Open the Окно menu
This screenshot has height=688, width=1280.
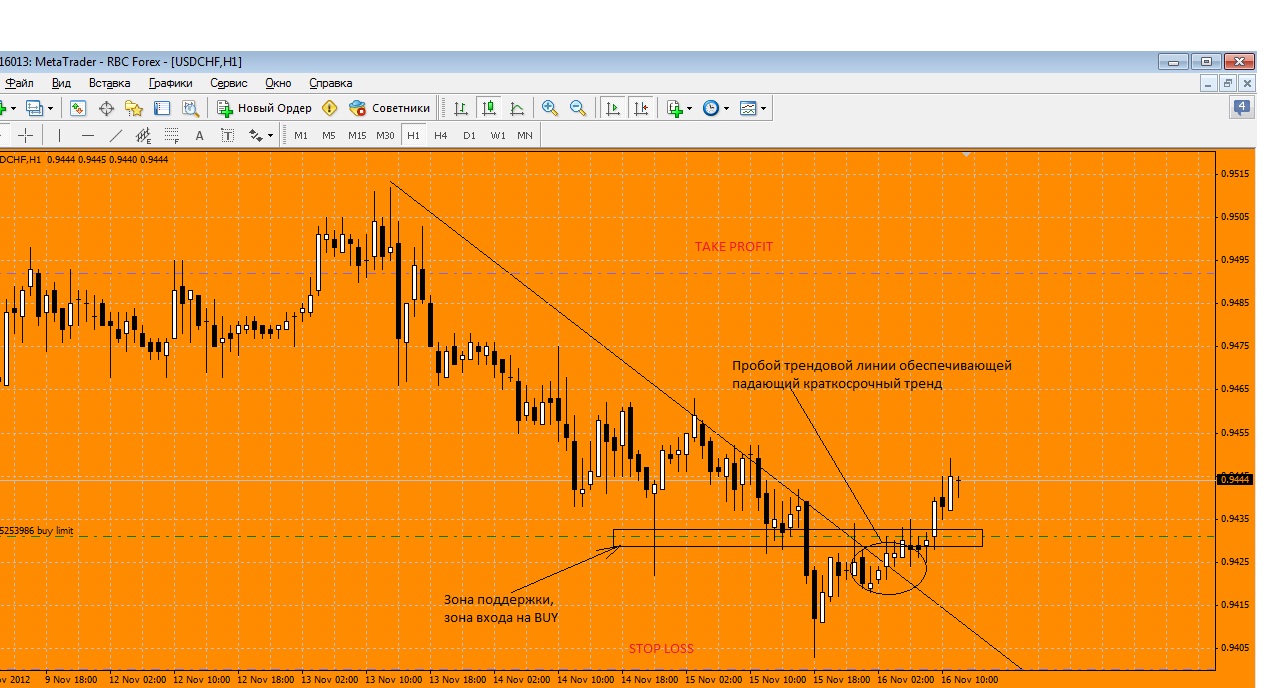click(x=278, y=83)
